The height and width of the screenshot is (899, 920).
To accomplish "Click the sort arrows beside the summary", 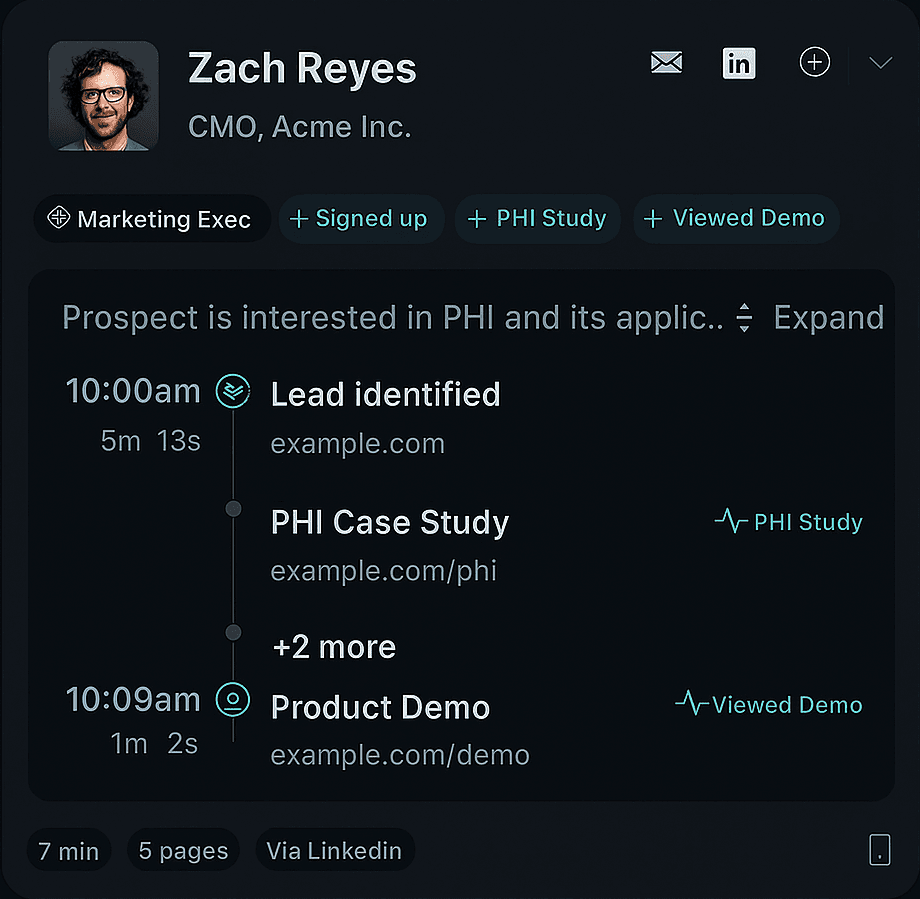I will 745,317.
